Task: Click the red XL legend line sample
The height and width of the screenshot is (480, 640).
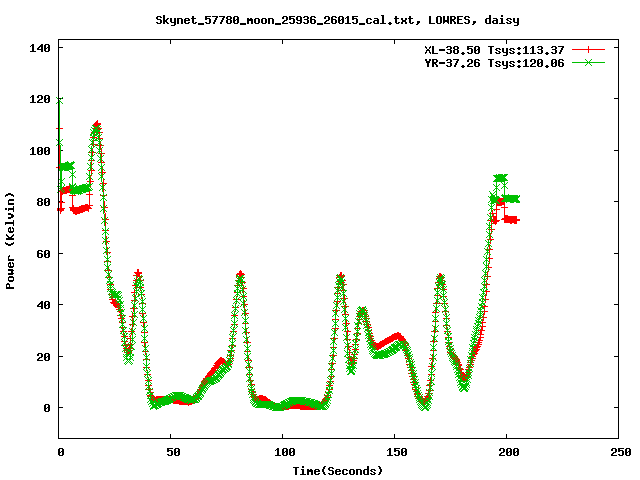Action: [588, 50]
